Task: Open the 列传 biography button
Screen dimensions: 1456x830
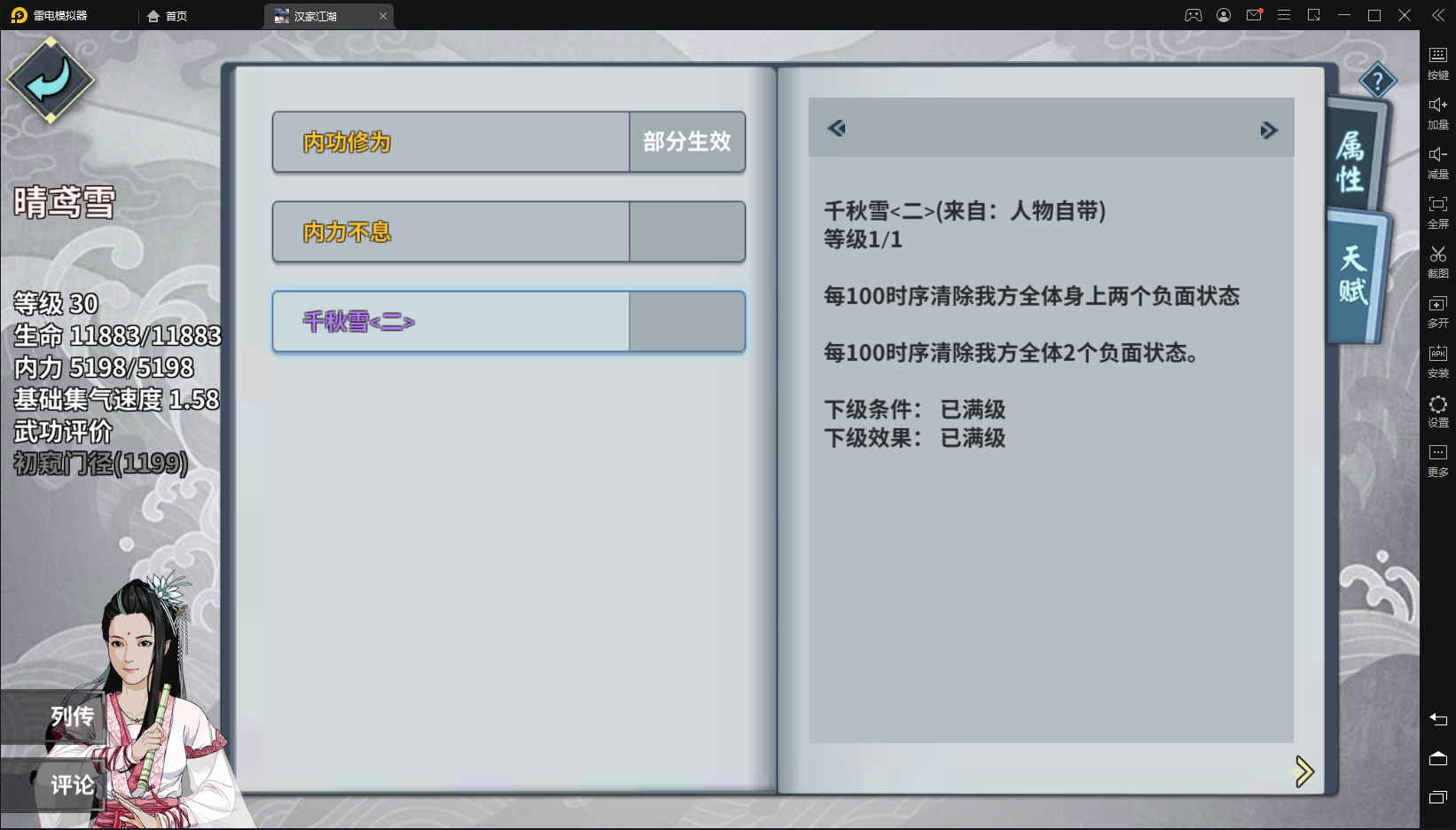Action: pos(55,716)
